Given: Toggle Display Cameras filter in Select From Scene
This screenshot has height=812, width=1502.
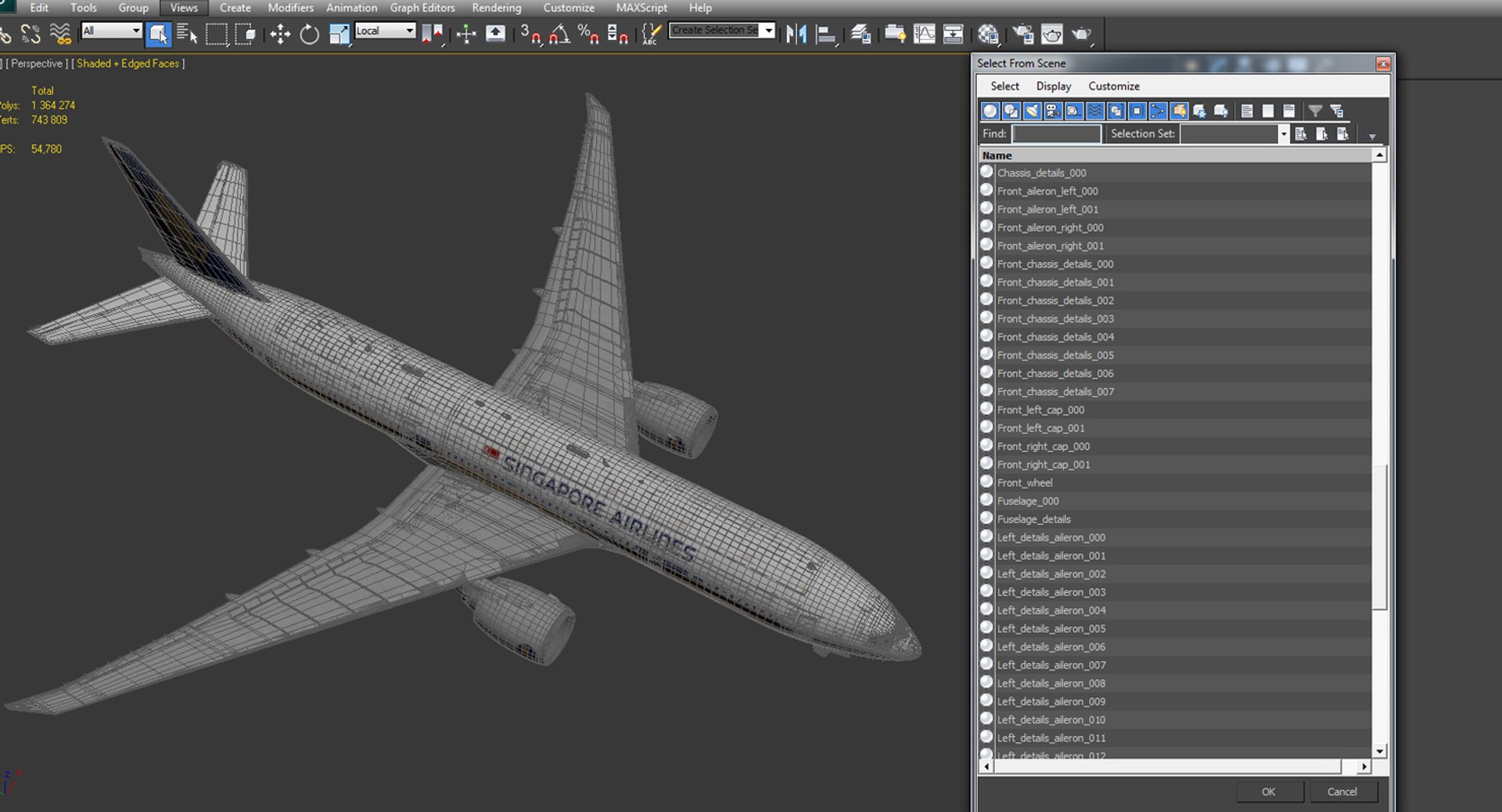Looking at the screenshot, I should click(1054, 111).
